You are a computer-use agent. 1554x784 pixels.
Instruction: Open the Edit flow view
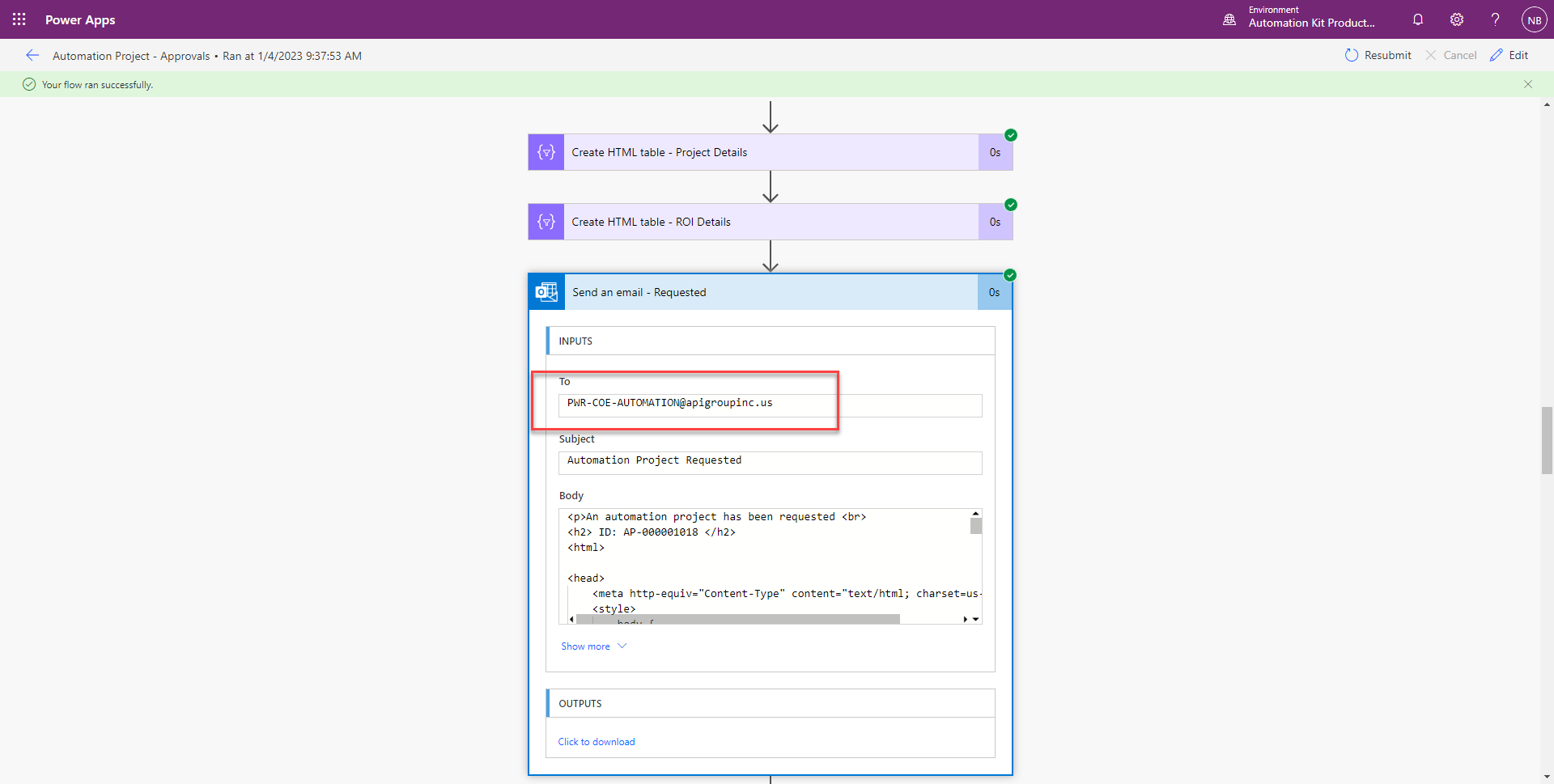click(1510, 55)
